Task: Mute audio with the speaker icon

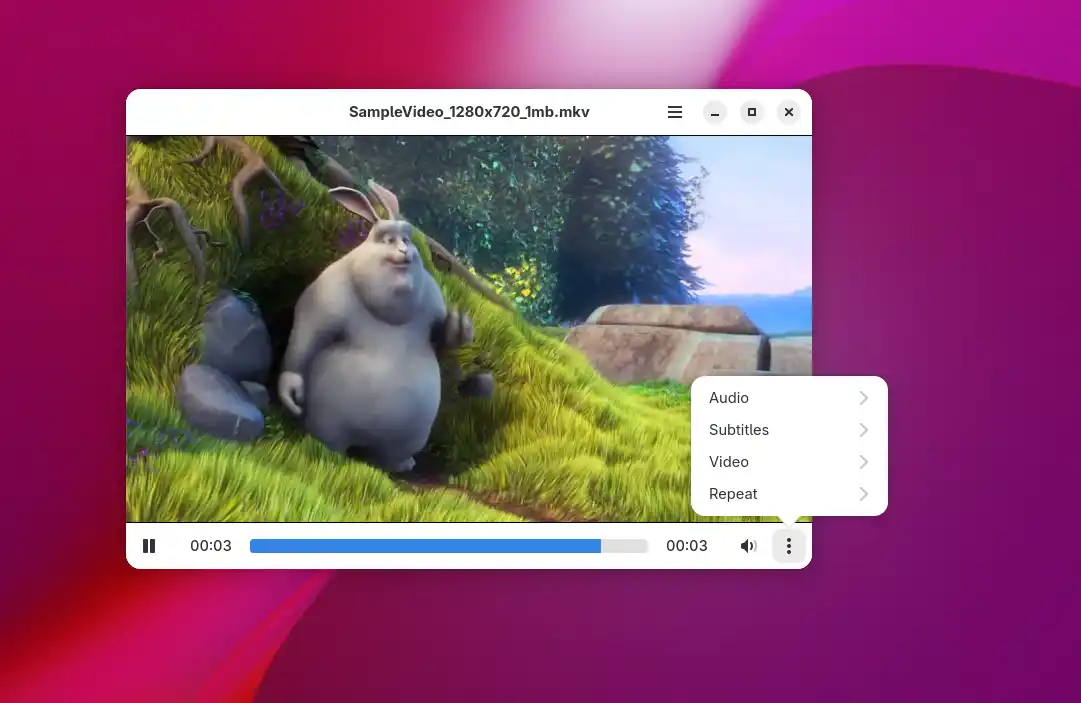Action: point(749,546)
